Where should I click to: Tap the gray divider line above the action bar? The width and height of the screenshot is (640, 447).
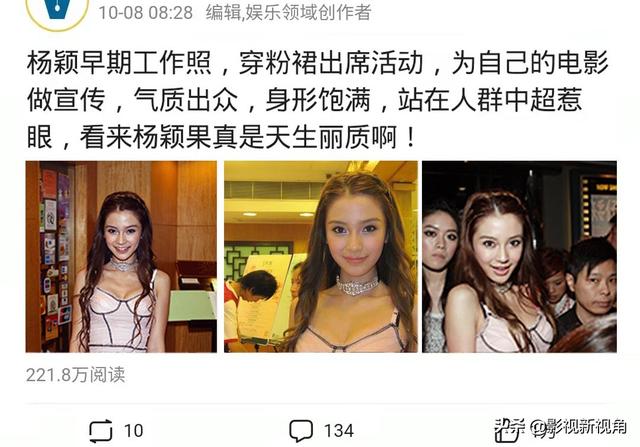point(321,403)
